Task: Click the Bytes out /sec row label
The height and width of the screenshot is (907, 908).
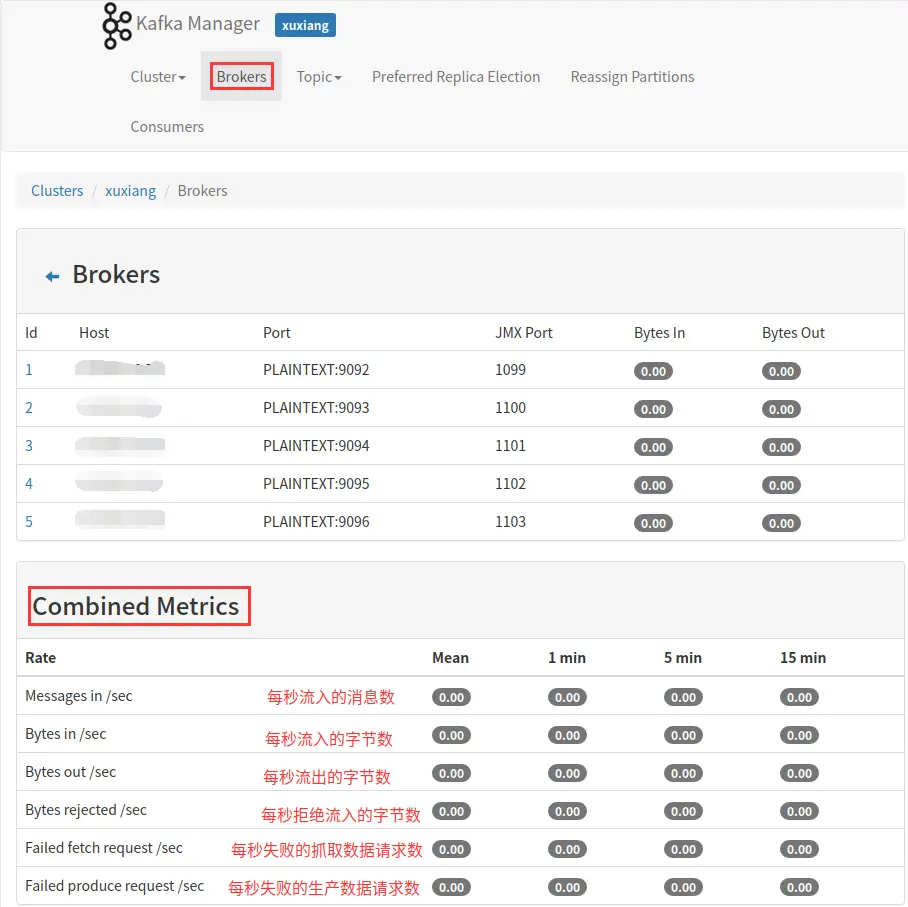Action: (x=70, y=771)
